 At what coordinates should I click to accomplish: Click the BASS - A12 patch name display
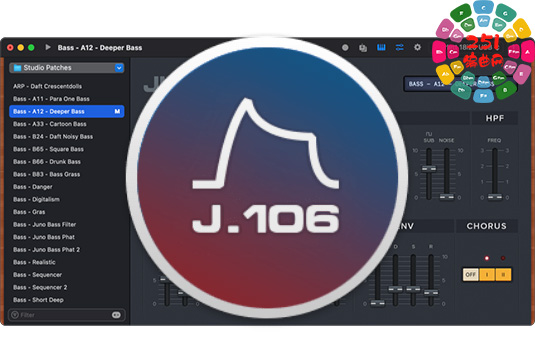click(x=461, y=84)
